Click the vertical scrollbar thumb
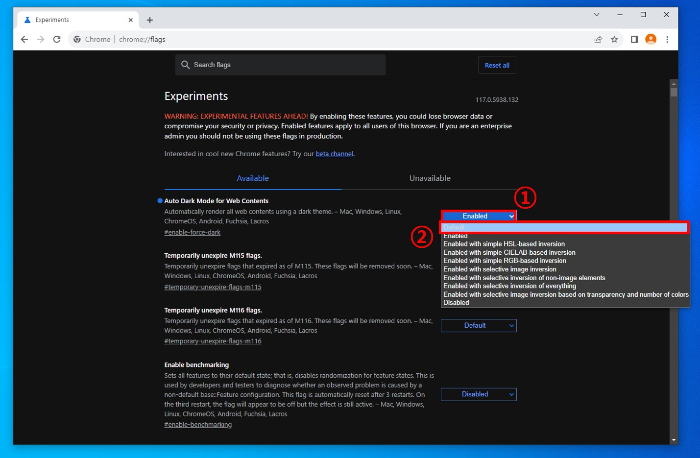 click(674, 92)
